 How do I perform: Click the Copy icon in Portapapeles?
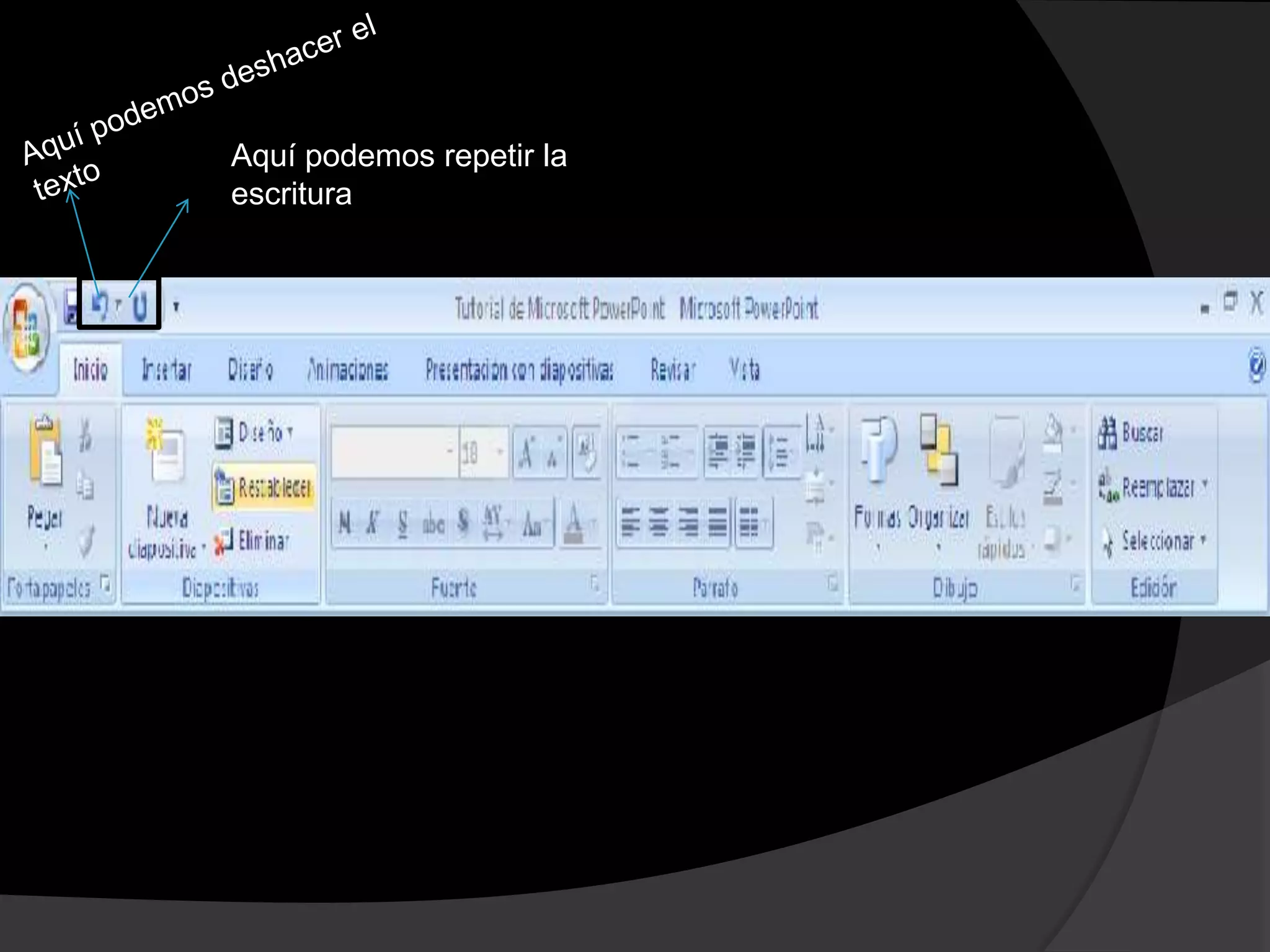pos(86,486)
